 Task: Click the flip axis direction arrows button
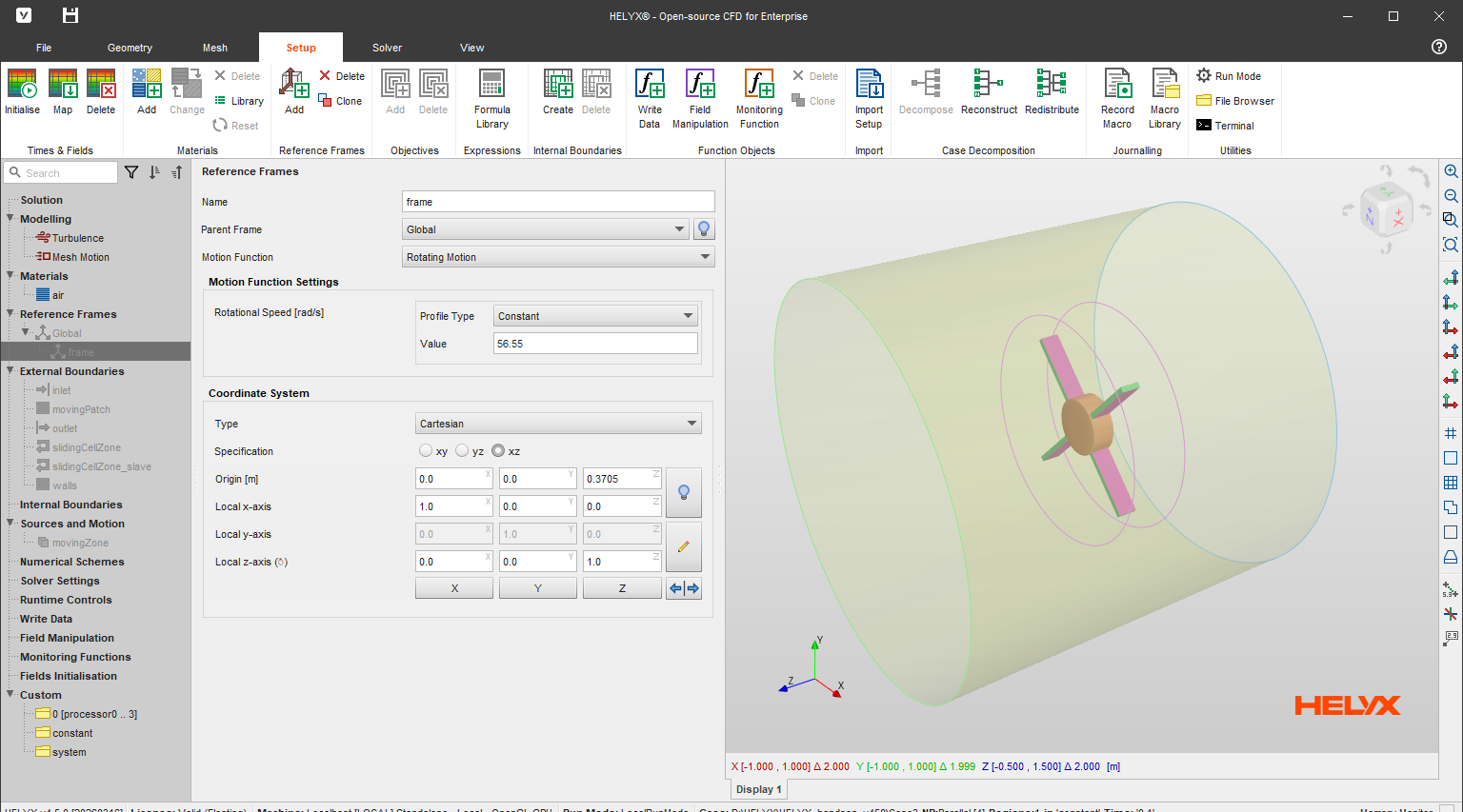[684, 588]
